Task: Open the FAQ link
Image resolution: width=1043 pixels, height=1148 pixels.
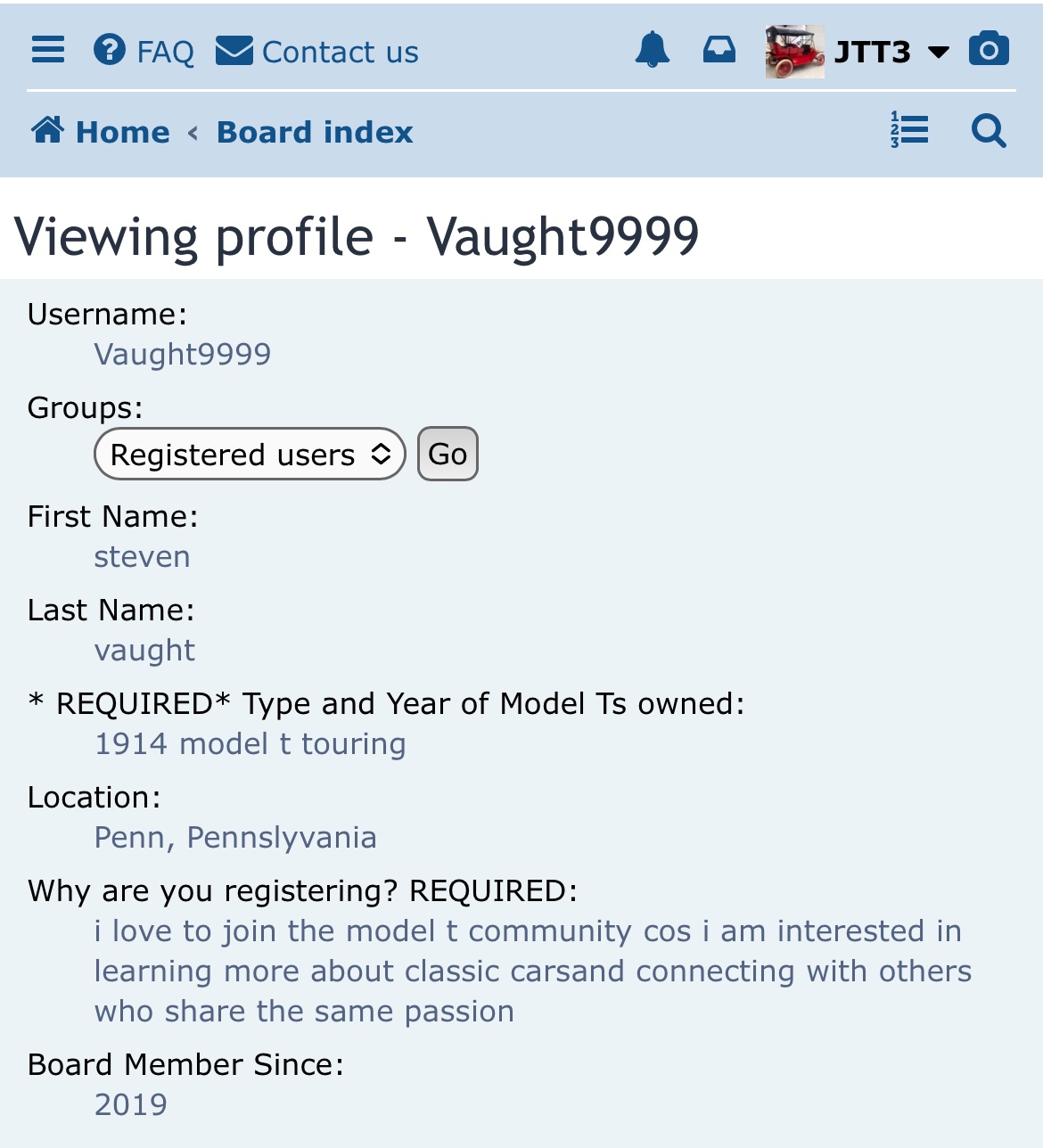Action: [166, 52]
